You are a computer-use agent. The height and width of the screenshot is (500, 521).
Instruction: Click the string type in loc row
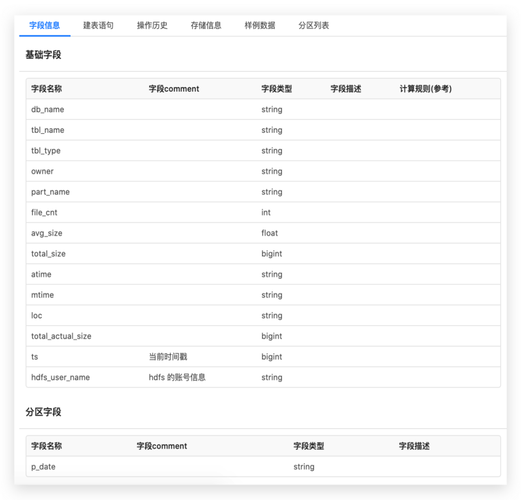tap(272, 315)
